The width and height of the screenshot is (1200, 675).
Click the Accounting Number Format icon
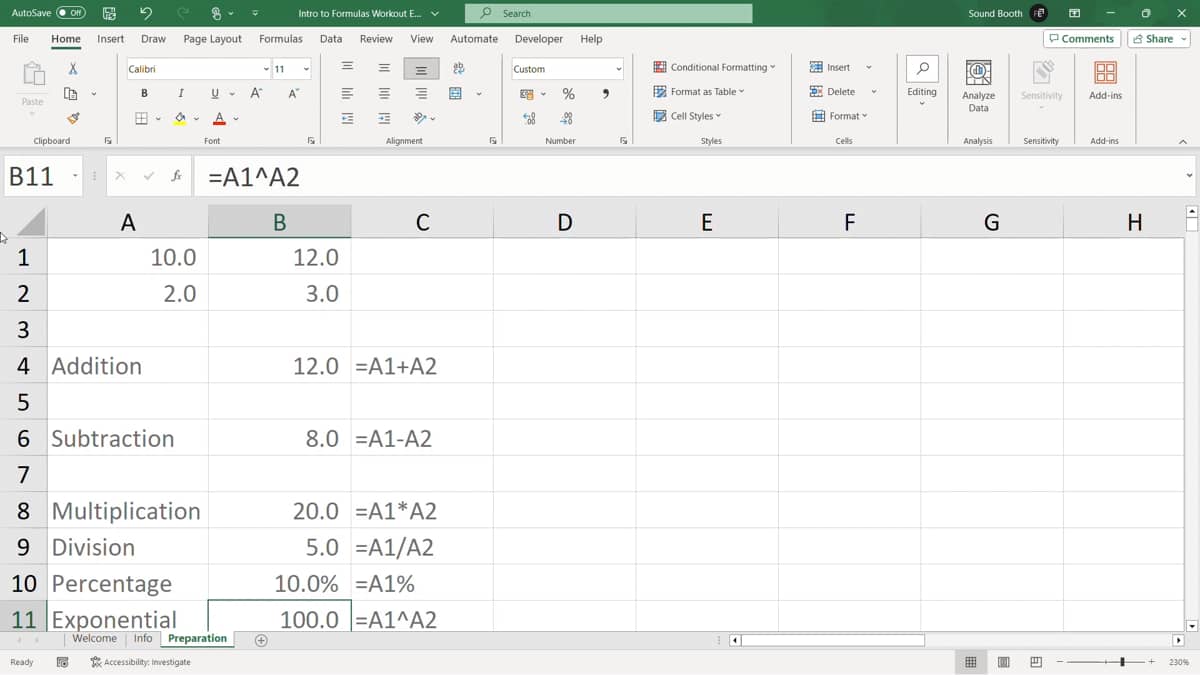coord(527,94)
